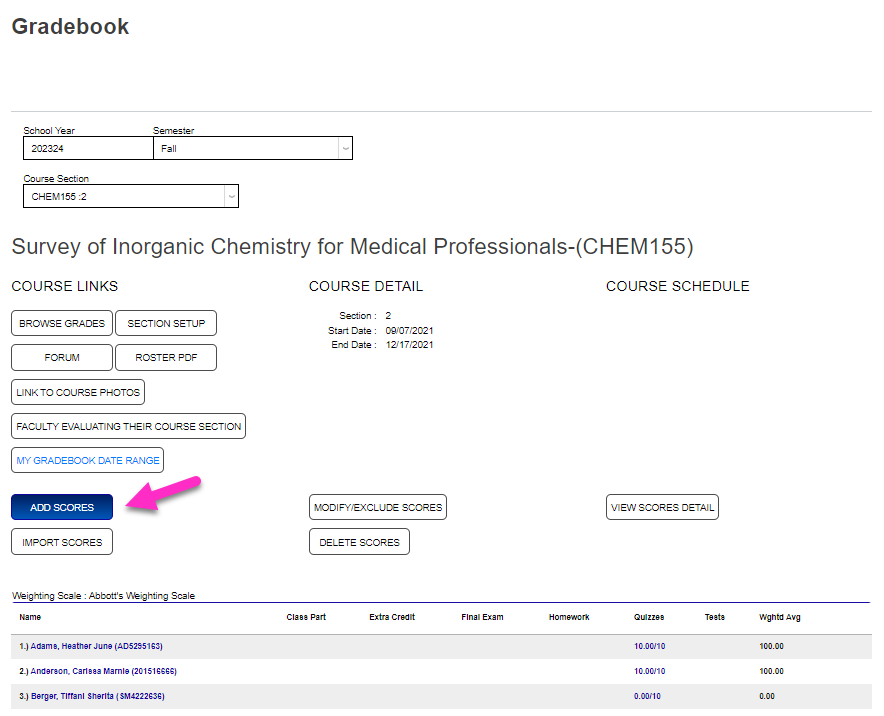
Task: Open Import Scores
Action: 61,541
